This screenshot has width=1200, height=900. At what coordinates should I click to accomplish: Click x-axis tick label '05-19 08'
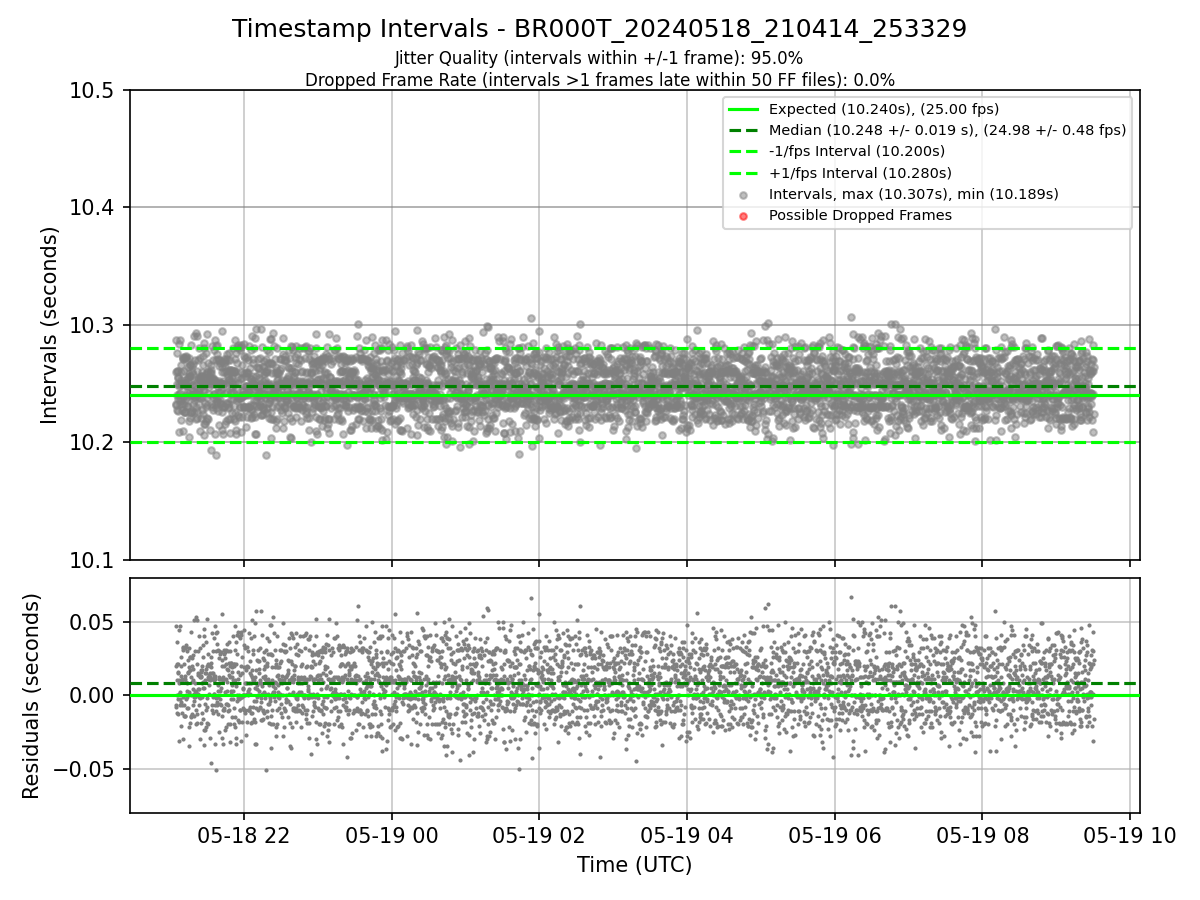click(982, 837)
